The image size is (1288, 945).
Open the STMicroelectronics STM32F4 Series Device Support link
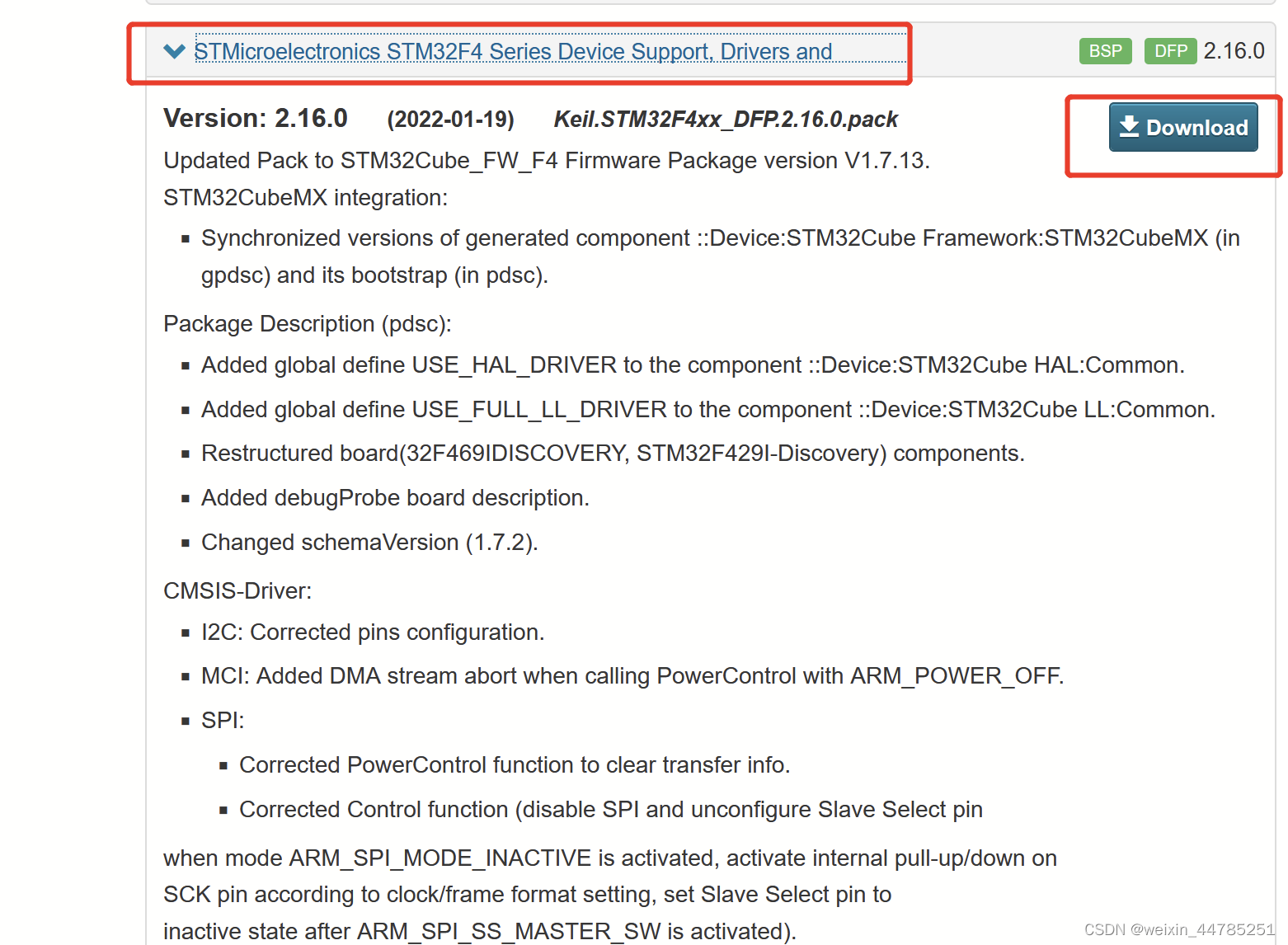point(513,51)
